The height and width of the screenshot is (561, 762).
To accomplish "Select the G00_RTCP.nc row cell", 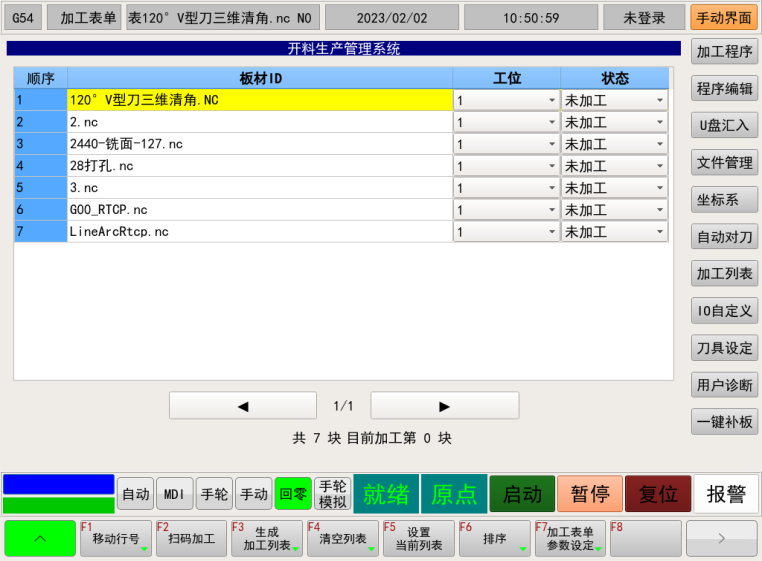I will pos(260,210).
